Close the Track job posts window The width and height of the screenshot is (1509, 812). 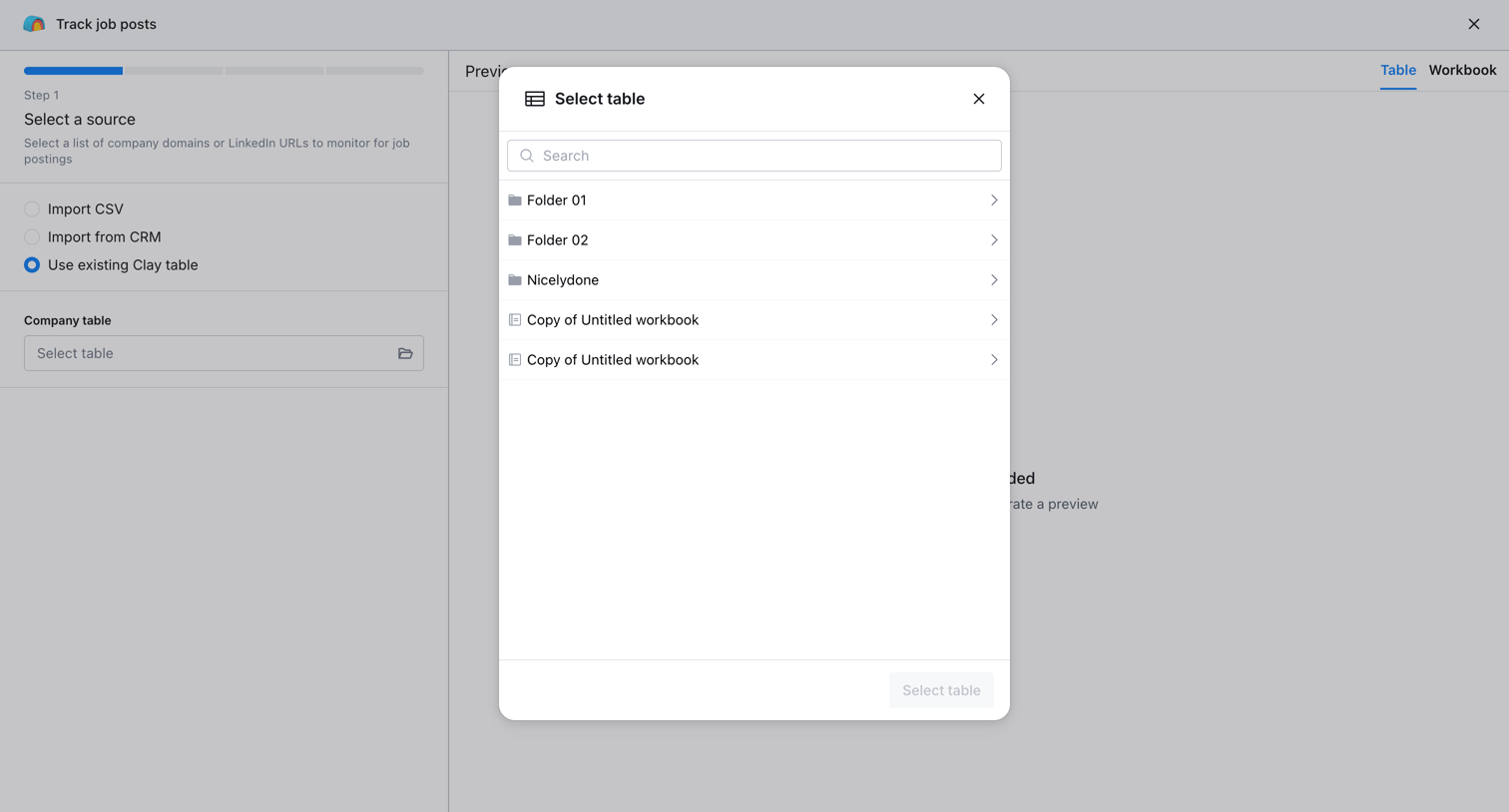[1474, 24]
